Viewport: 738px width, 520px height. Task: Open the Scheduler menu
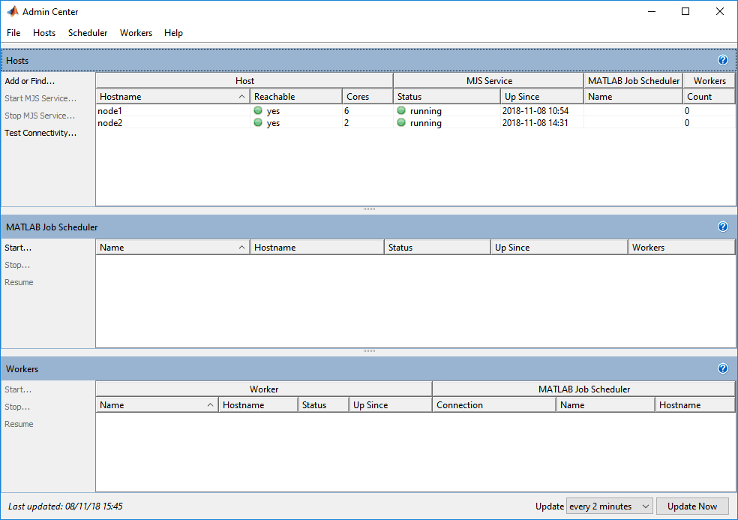pos(88,33)
